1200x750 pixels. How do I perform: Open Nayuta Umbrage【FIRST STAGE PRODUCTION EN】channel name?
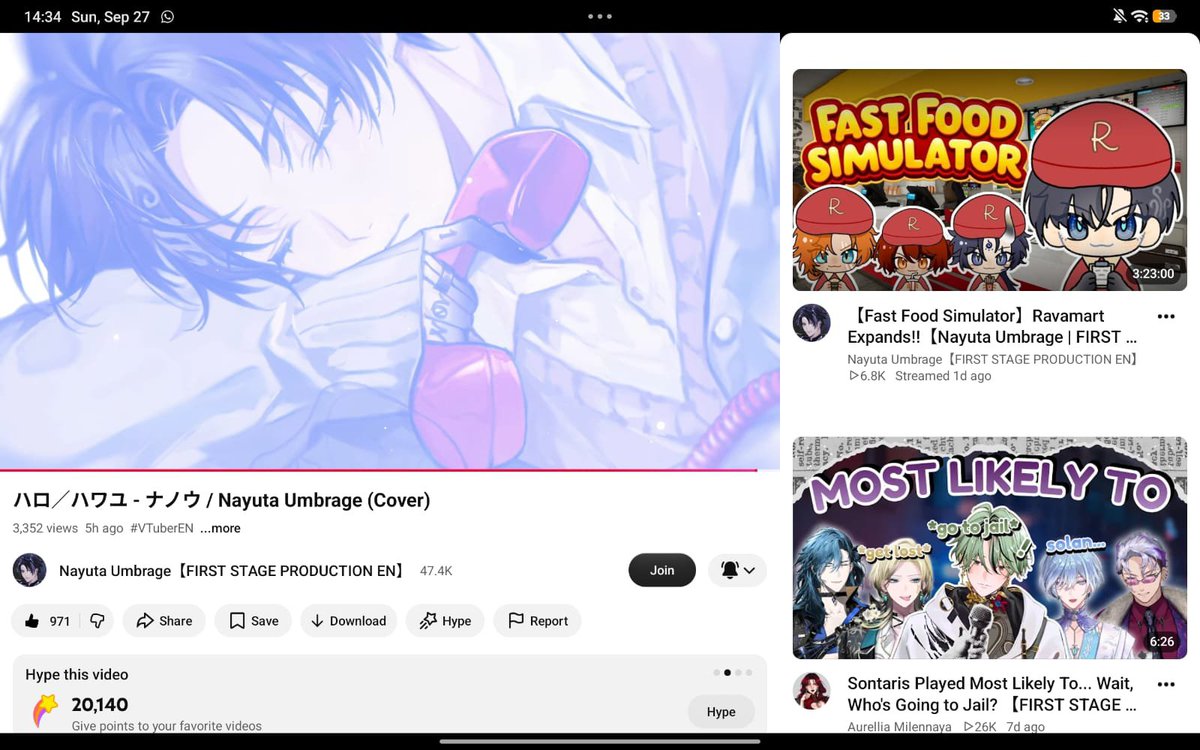coord(232,570)
